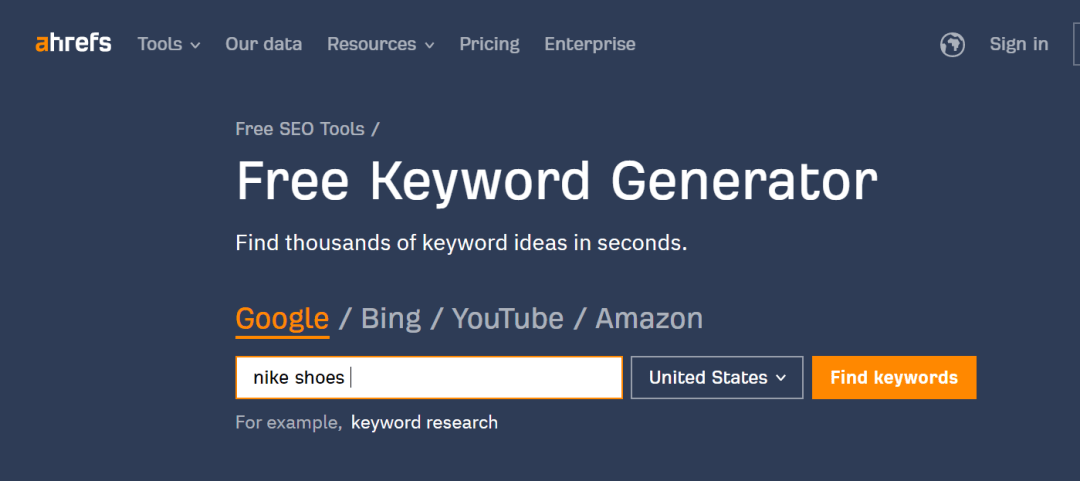Screen dimensions: 1080x481
Task: Switch to the YouTube tab
Action: click(x=508, y=319)
